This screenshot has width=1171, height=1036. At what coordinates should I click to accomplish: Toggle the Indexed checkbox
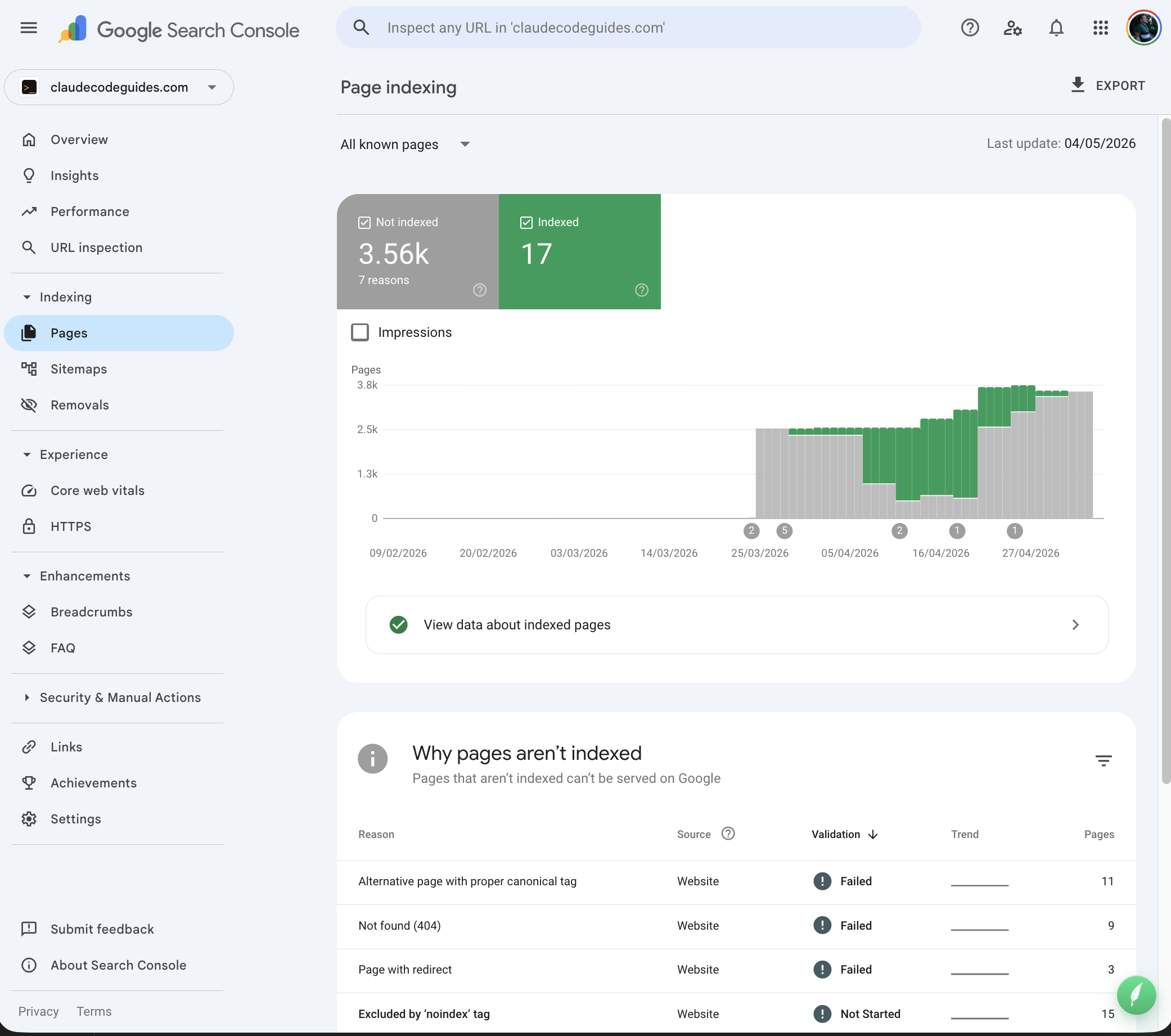click(x=526, y=222)
